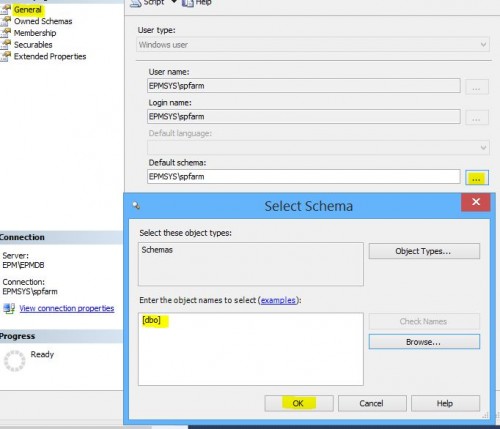Click the Owned Schemas page icon
This screenshot has height=429, width=500.
(x=5, y=21)
